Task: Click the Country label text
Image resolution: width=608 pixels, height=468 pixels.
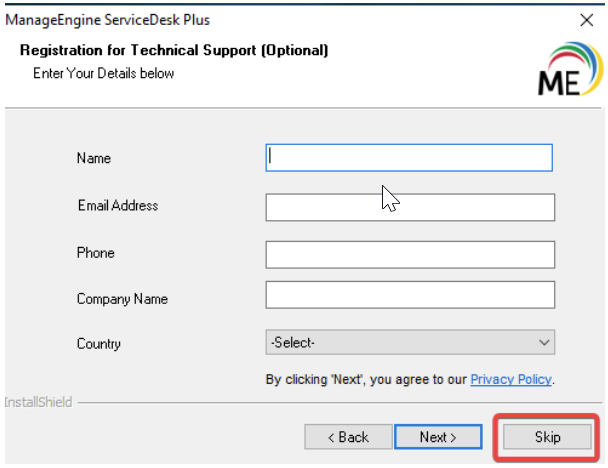Action: [99, 344]
